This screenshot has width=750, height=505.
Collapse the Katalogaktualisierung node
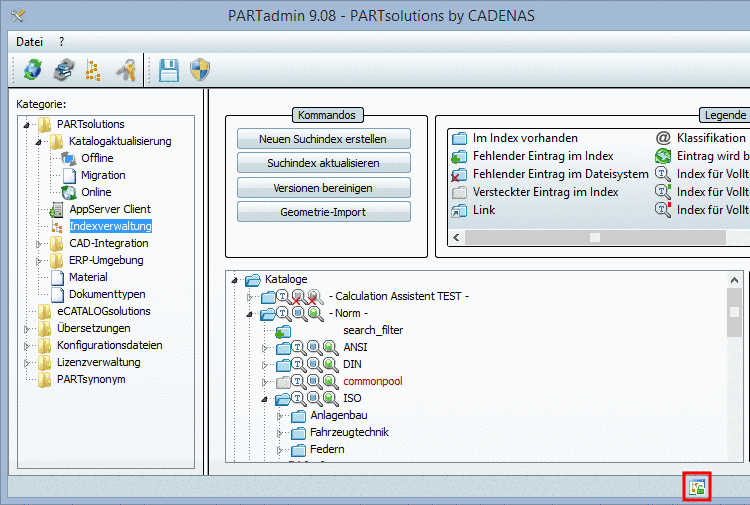39,142
